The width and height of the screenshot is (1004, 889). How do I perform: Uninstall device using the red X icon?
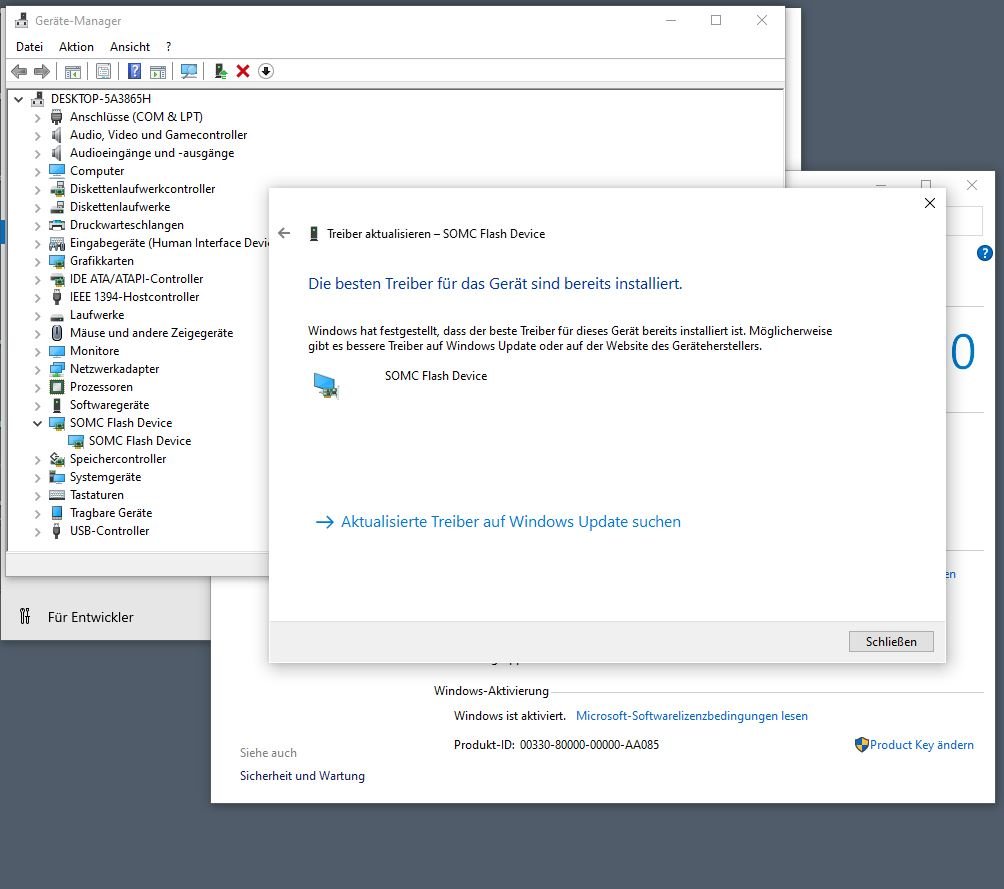pyautogui.click(x=243, y=71)
